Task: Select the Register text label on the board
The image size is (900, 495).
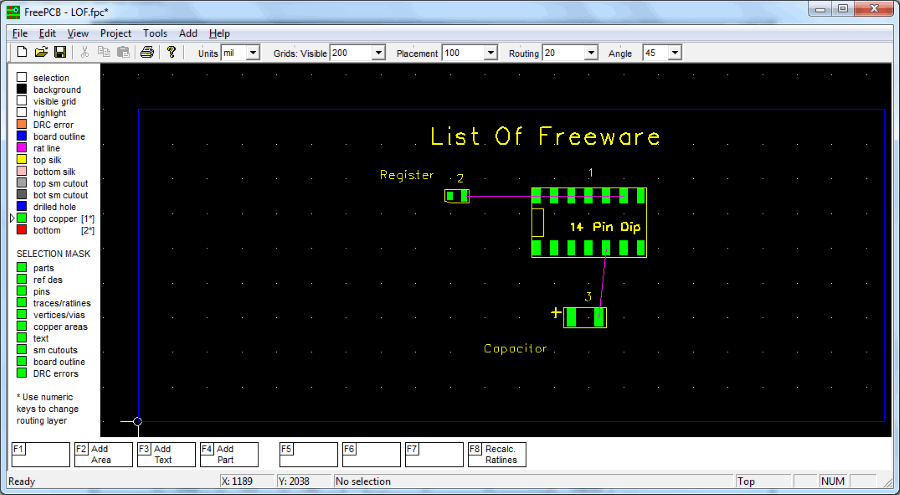Action: 407,175
